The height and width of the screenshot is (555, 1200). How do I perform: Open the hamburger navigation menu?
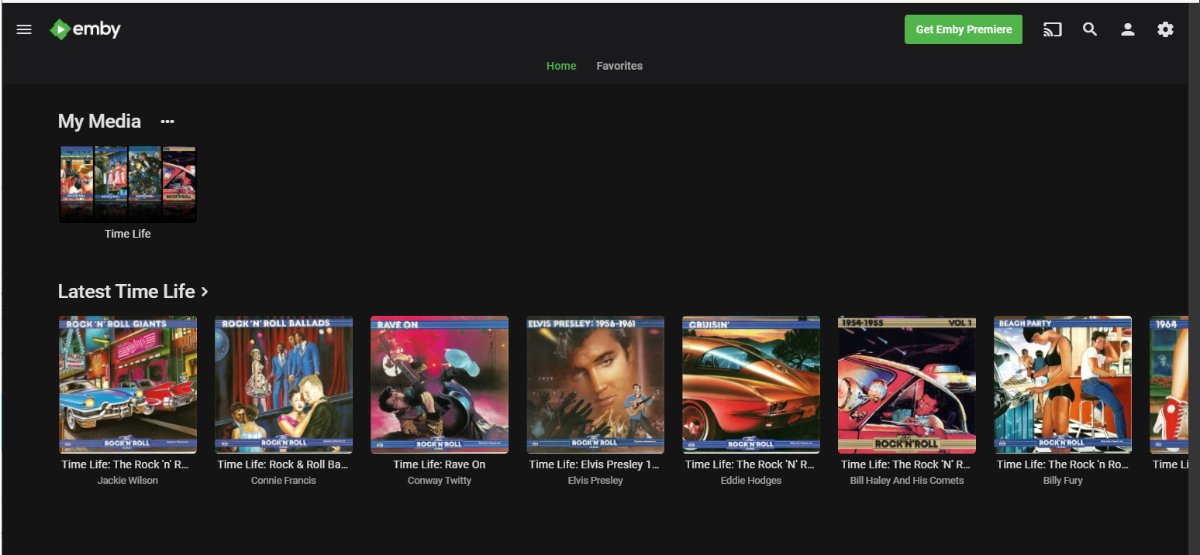click(x=24, y=29)
